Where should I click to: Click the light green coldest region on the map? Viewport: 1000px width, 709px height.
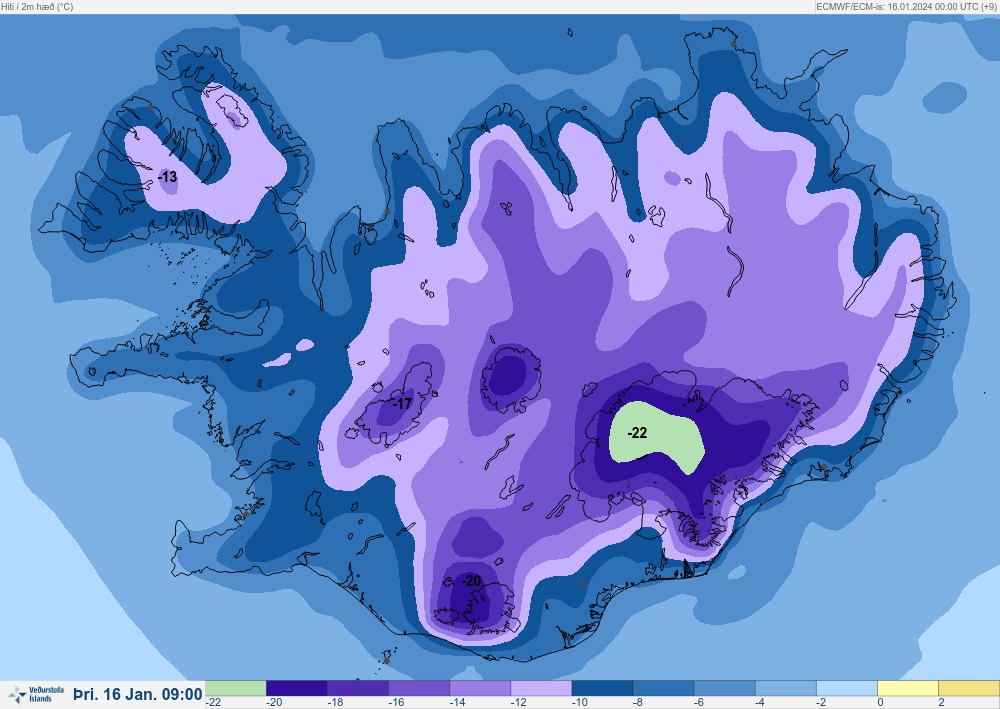tap(657, 439)
